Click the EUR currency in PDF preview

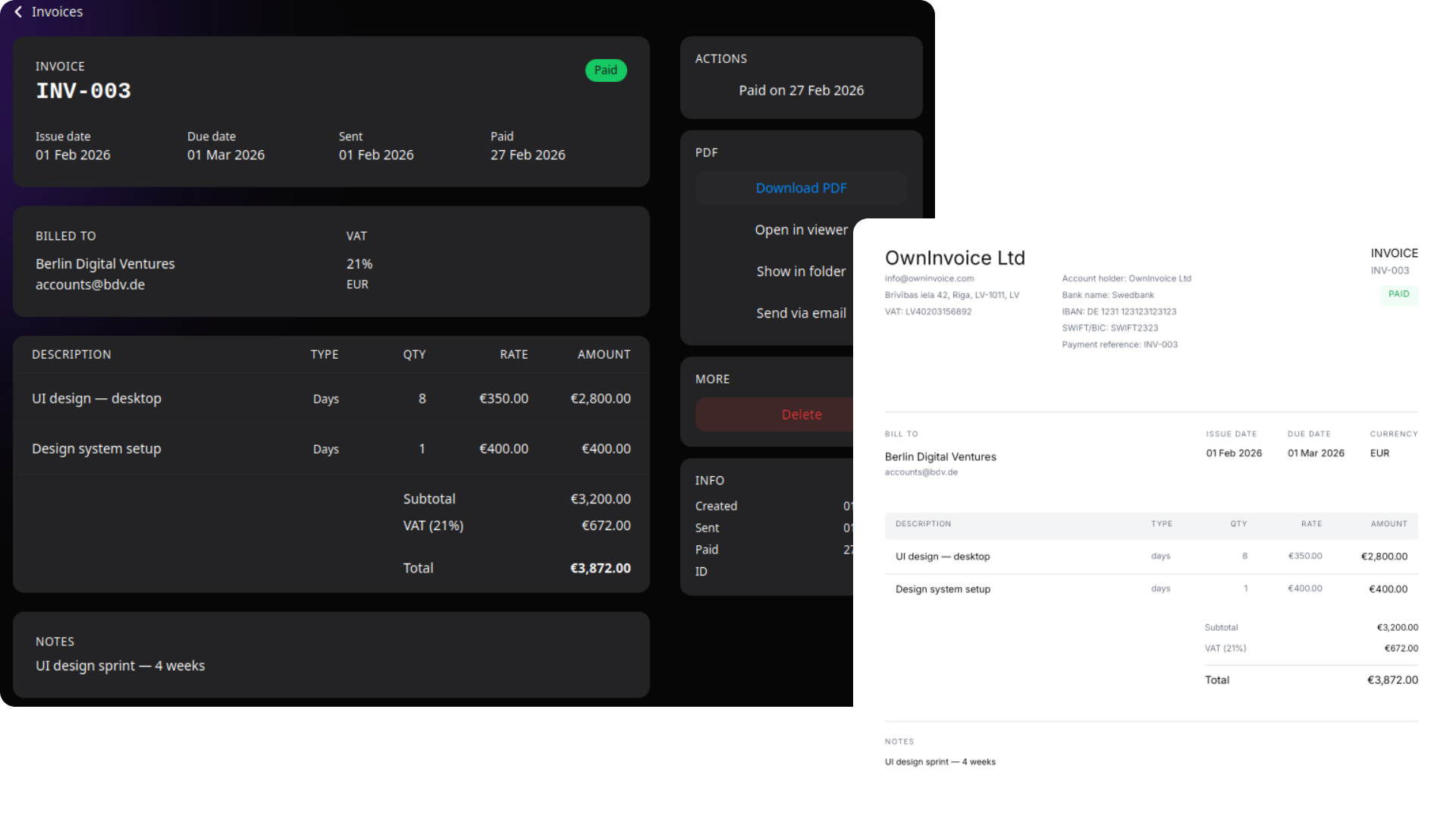1379,453
